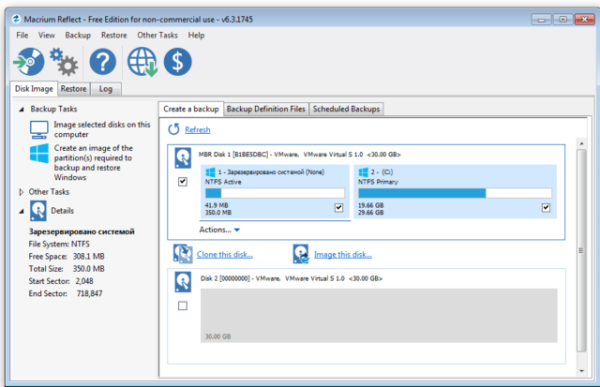Open the Help menu
The height and width of the screenshot is (387, 600).
pos(196,35)
